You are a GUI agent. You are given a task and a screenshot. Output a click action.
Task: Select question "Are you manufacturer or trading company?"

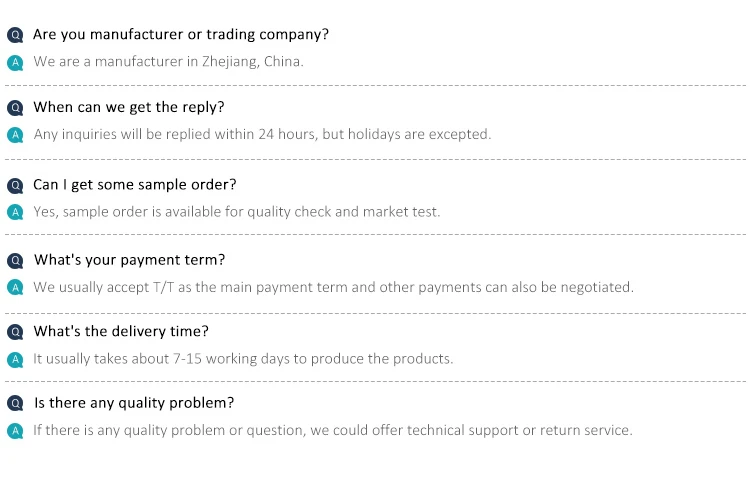click(181, 34)
